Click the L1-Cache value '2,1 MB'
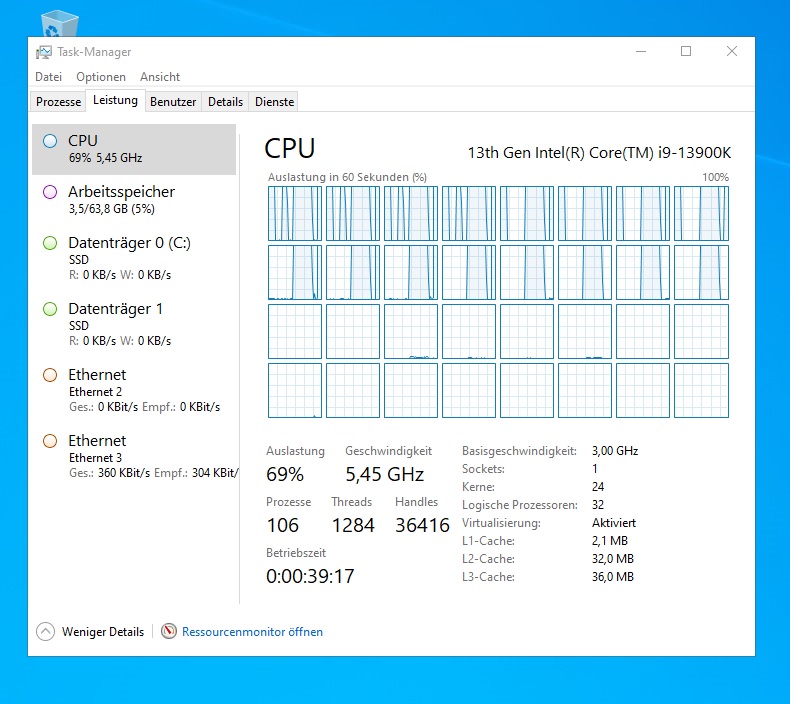The height and width of the screenshot is (704, 790). pyautogui.click(x=610, y=541)
